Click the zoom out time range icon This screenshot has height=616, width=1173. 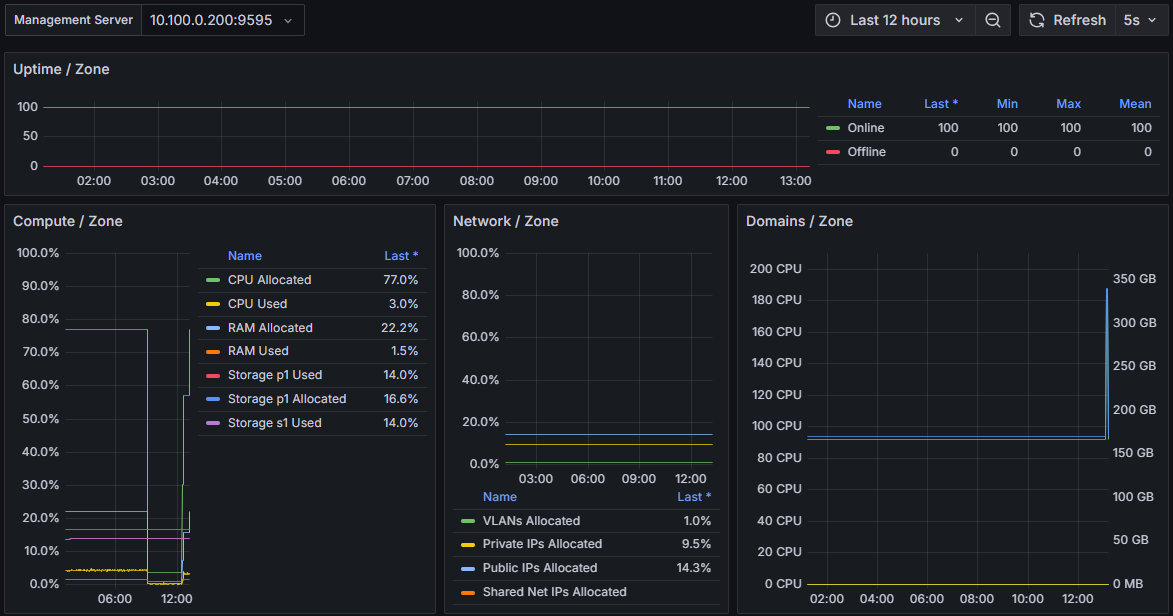coord(992,20)
